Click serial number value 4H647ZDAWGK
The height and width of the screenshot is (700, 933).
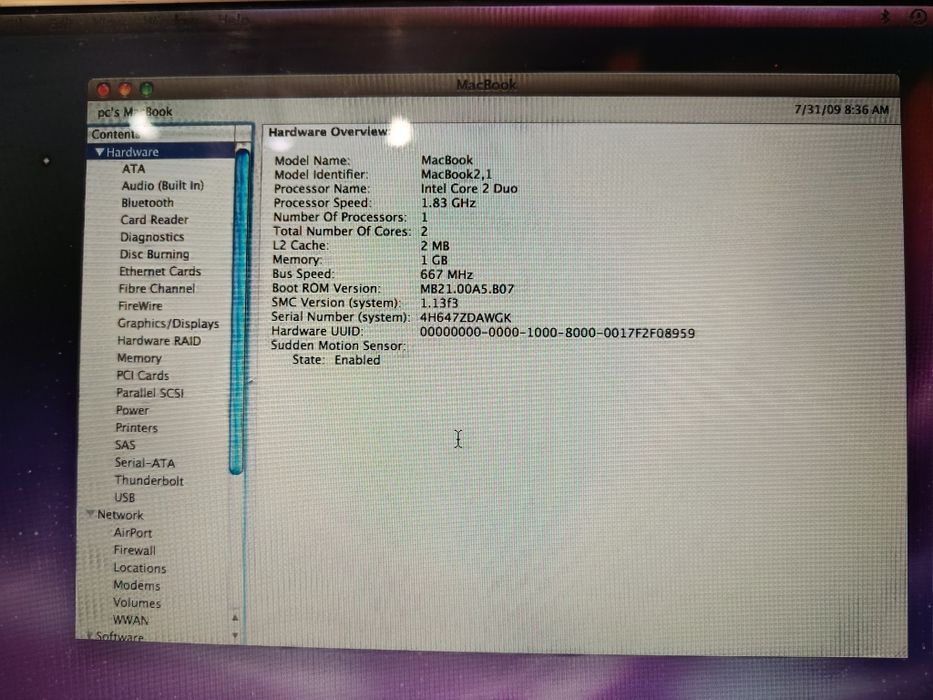[465, 318]
